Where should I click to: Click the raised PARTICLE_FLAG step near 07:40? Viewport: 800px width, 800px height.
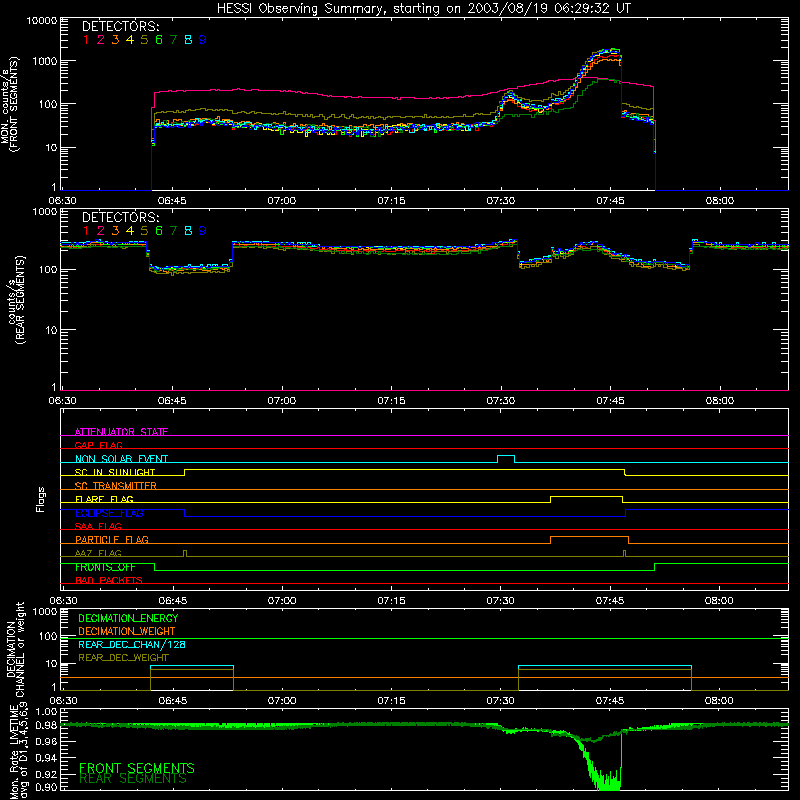589,540
